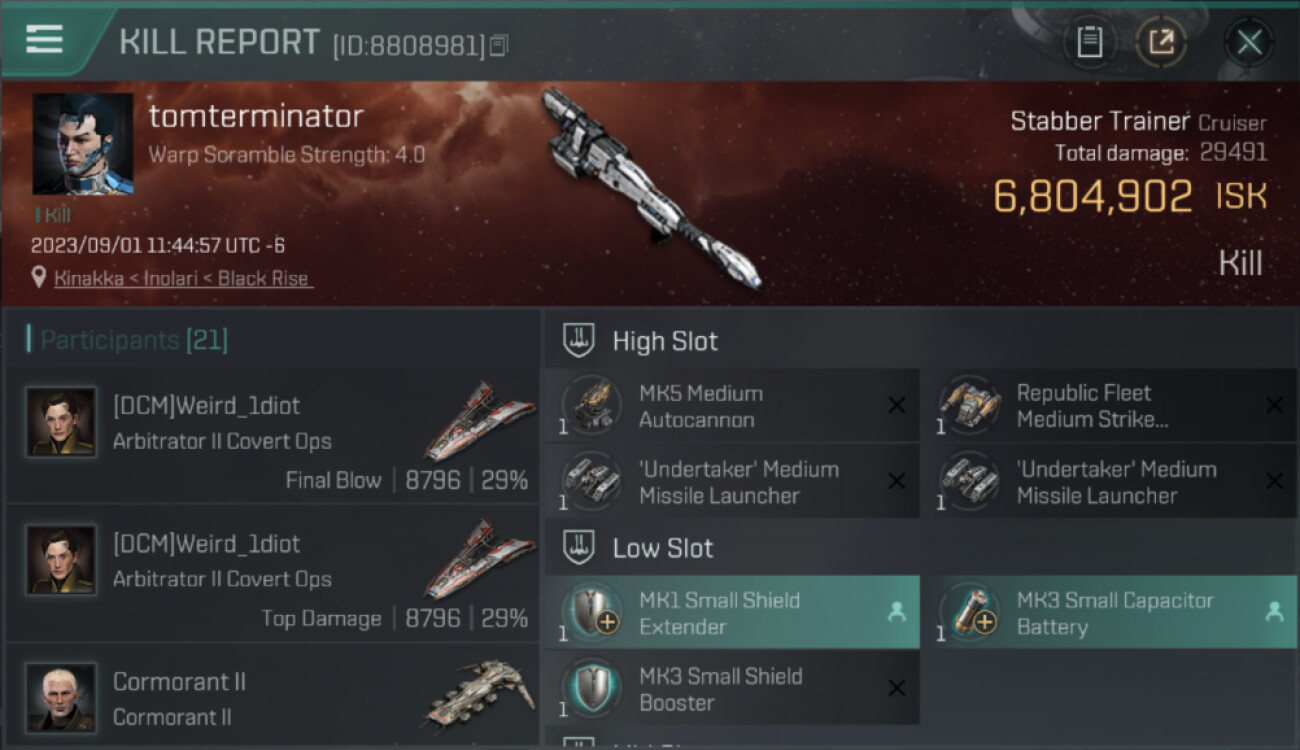The height and width of the screenshot is (750, 1300).
Task: Open the hamburger menu icon
Action: tap(44, 40)
